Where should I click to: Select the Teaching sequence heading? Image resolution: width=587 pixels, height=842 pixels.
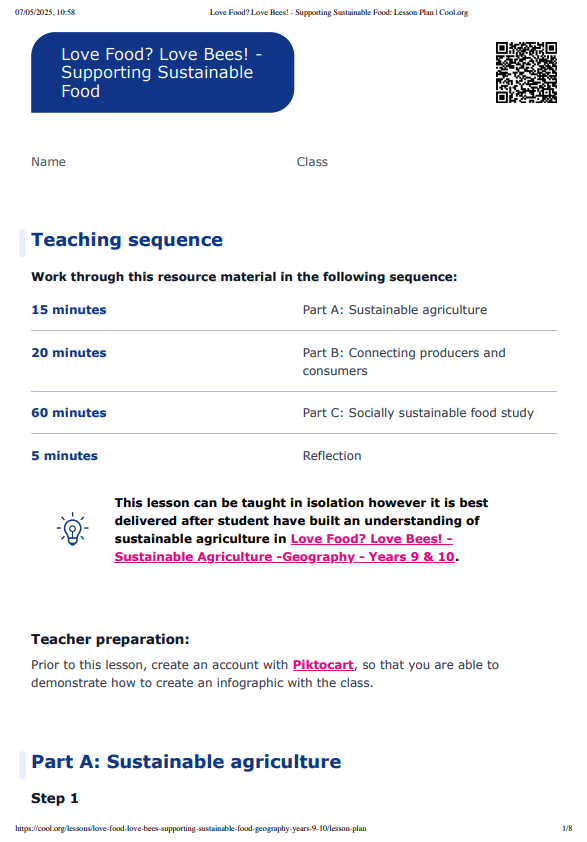point(127,239)
